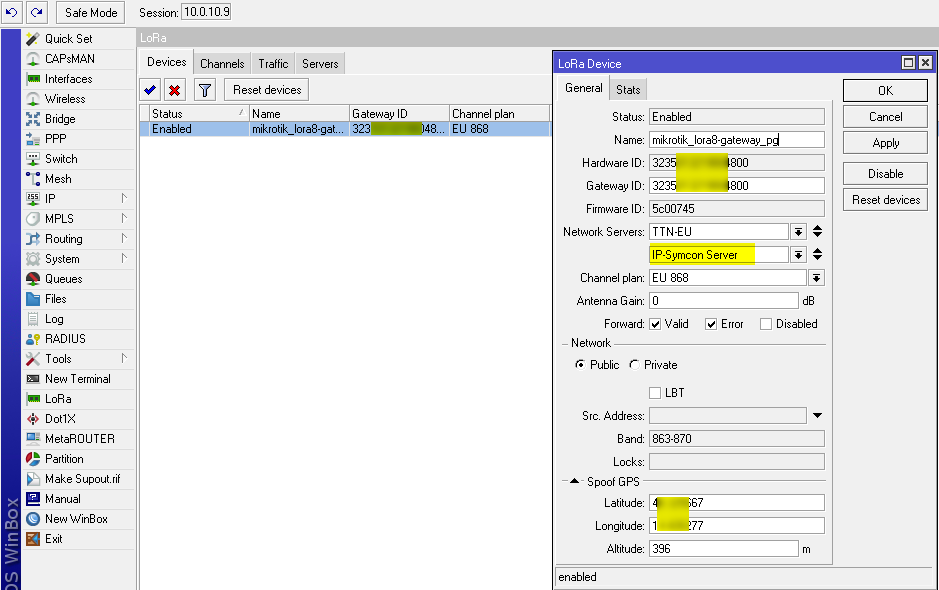This screenshot has height=590, width=939.
Task: Open Files folder icon
Action: coord(33,299)
